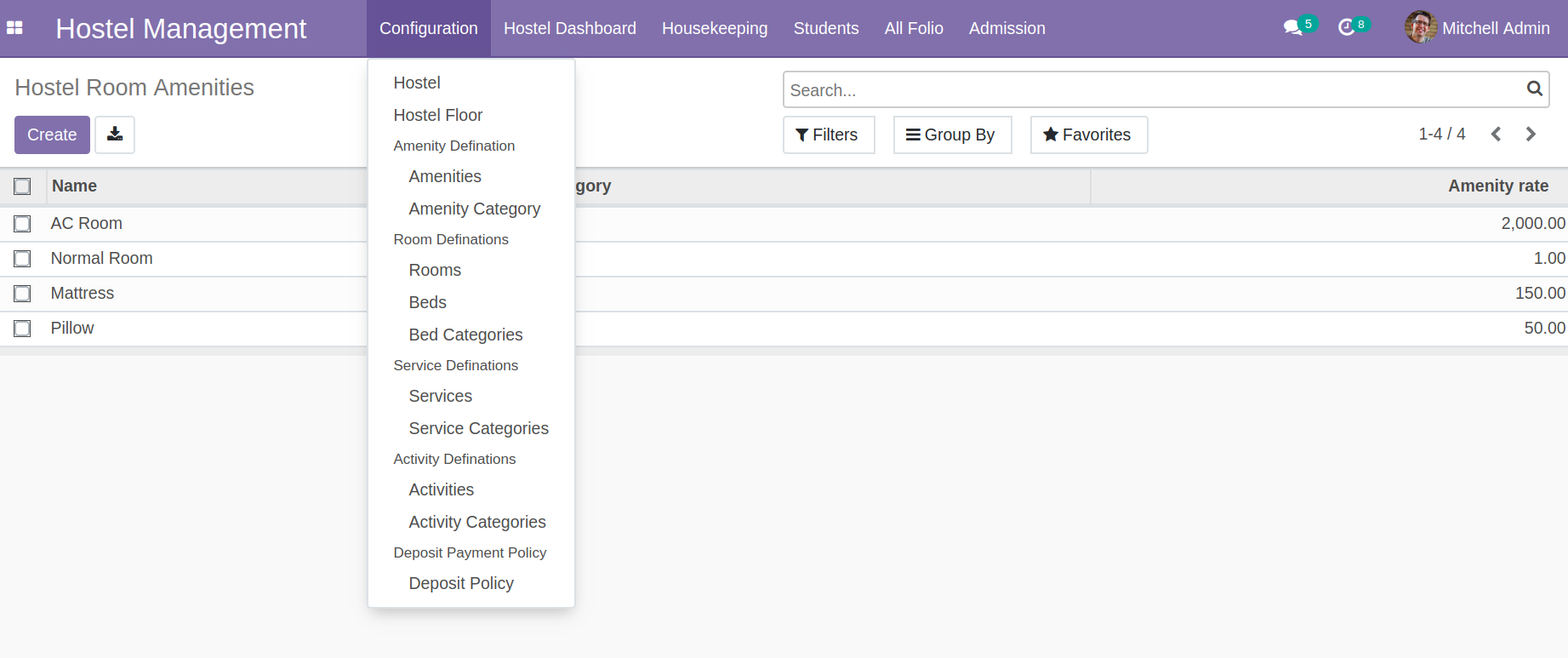Open the Favorites dropdown

(1089, 134)
